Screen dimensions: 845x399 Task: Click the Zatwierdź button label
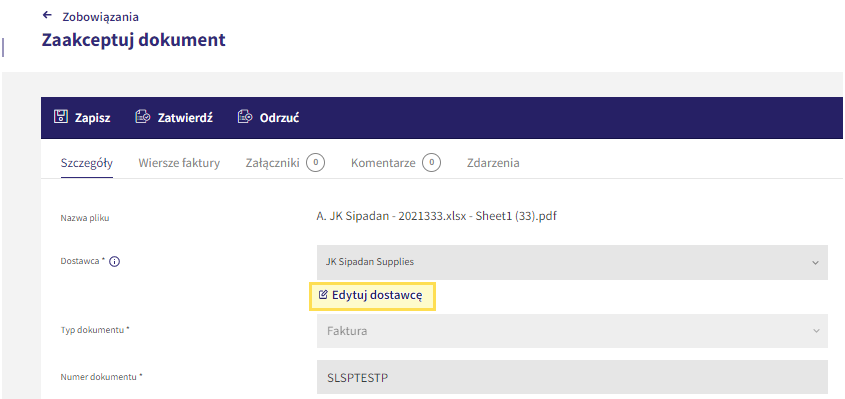185,118
